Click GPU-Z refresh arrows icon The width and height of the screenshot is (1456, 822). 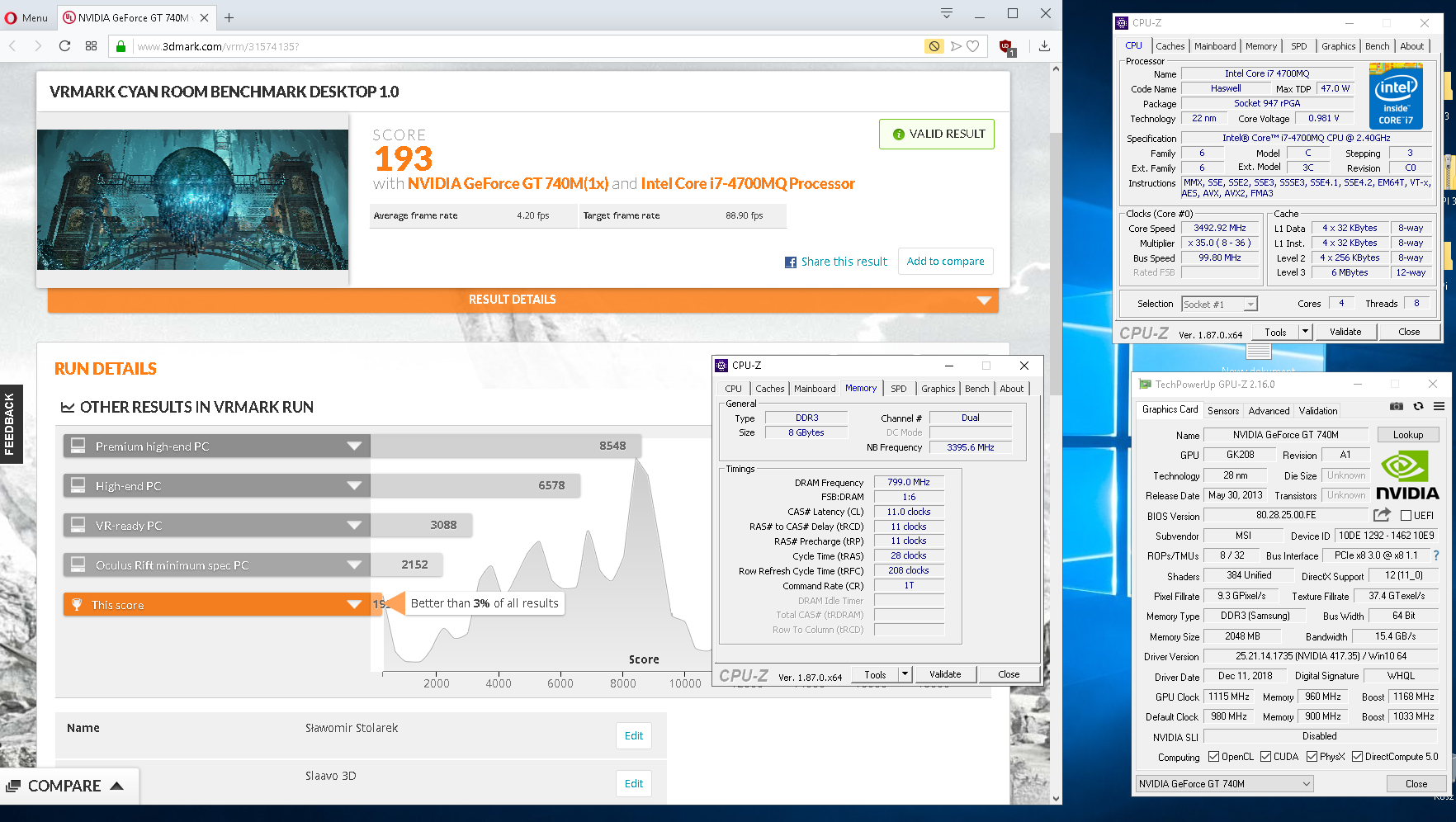[x=1418, y=406]
